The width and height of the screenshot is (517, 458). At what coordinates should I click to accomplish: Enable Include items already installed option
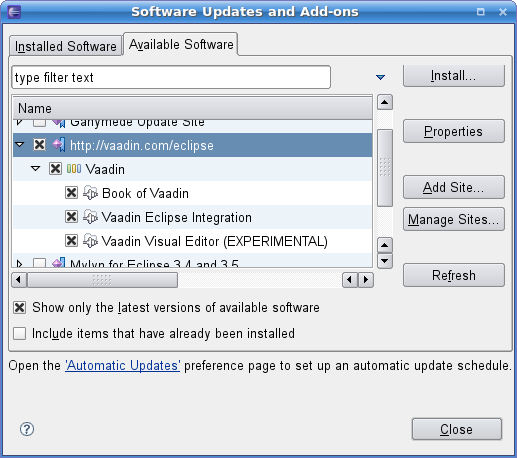(x=19, y=333)
